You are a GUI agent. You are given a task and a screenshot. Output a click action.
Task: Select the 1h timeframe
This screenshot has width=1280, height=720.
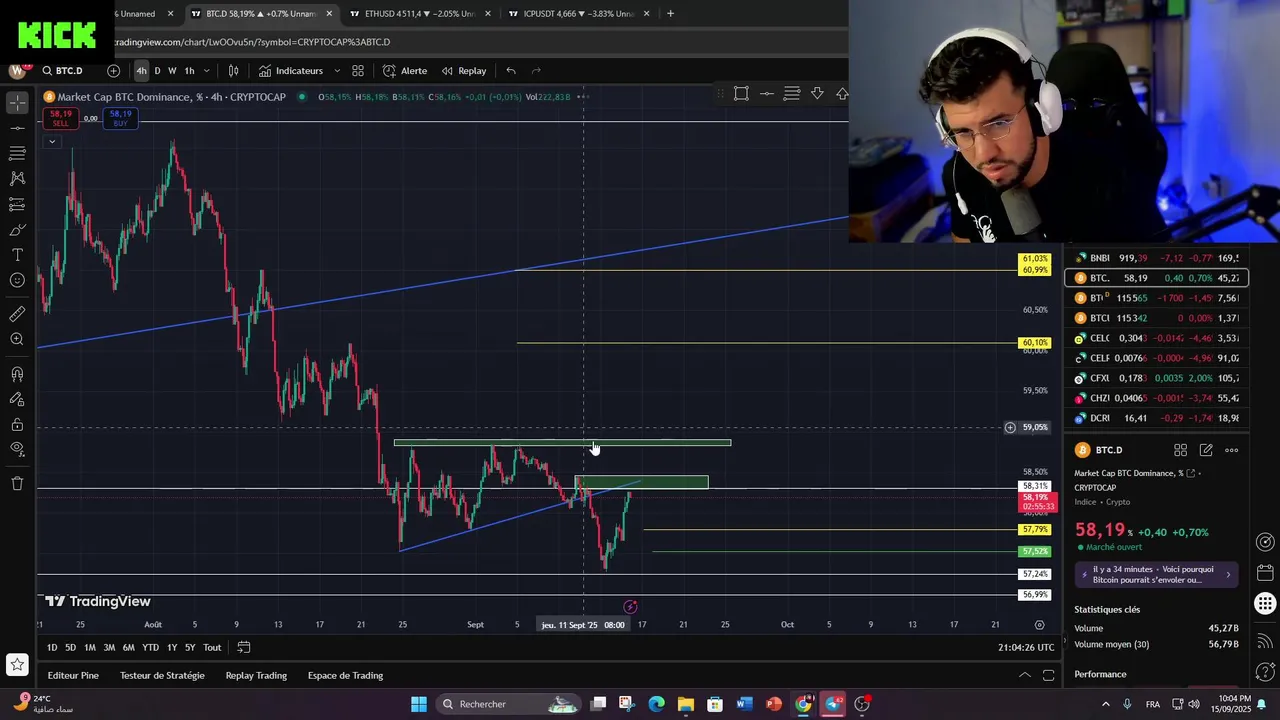[189, 71]
